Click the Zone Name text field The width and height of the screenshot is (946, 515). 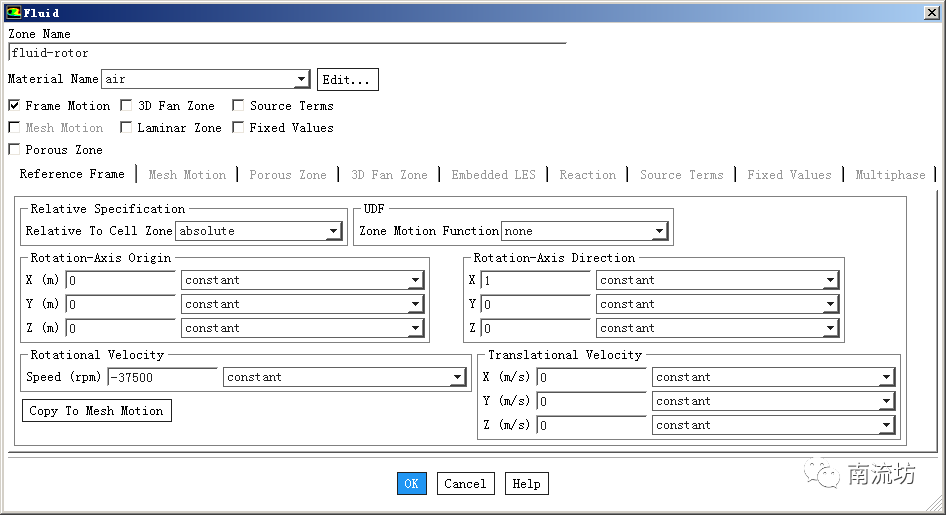click(286, 53)
